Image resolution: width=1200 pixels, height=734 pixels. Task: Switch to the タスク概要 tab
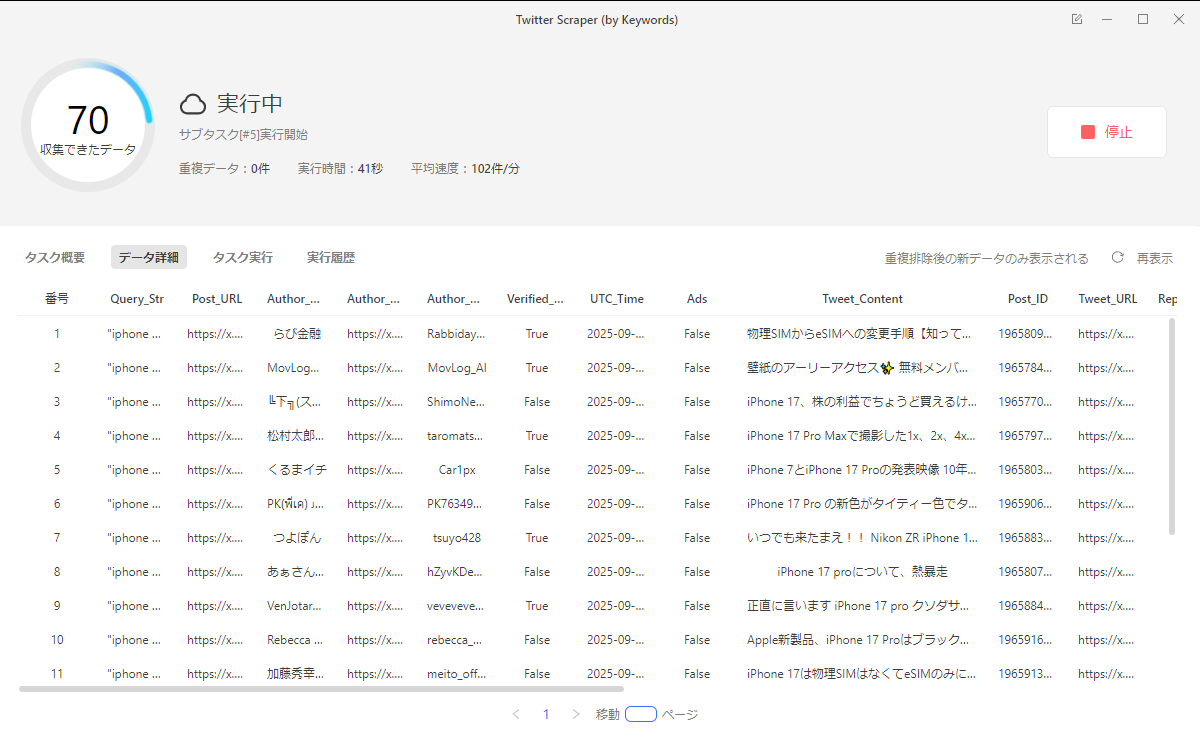(53, 257)
